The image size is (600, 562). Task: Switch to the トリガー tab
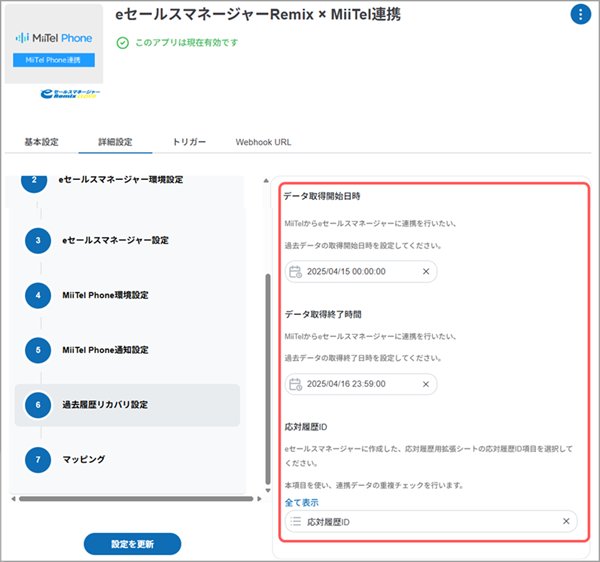click(189, 142)
